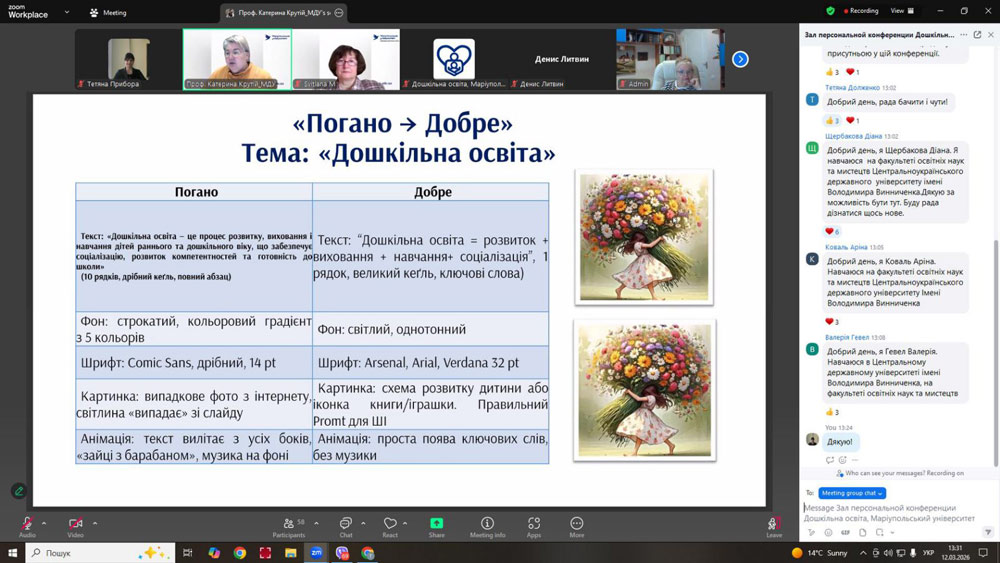
Task: Click 'Who can see your messages?' link
Action: pos(900,473)
